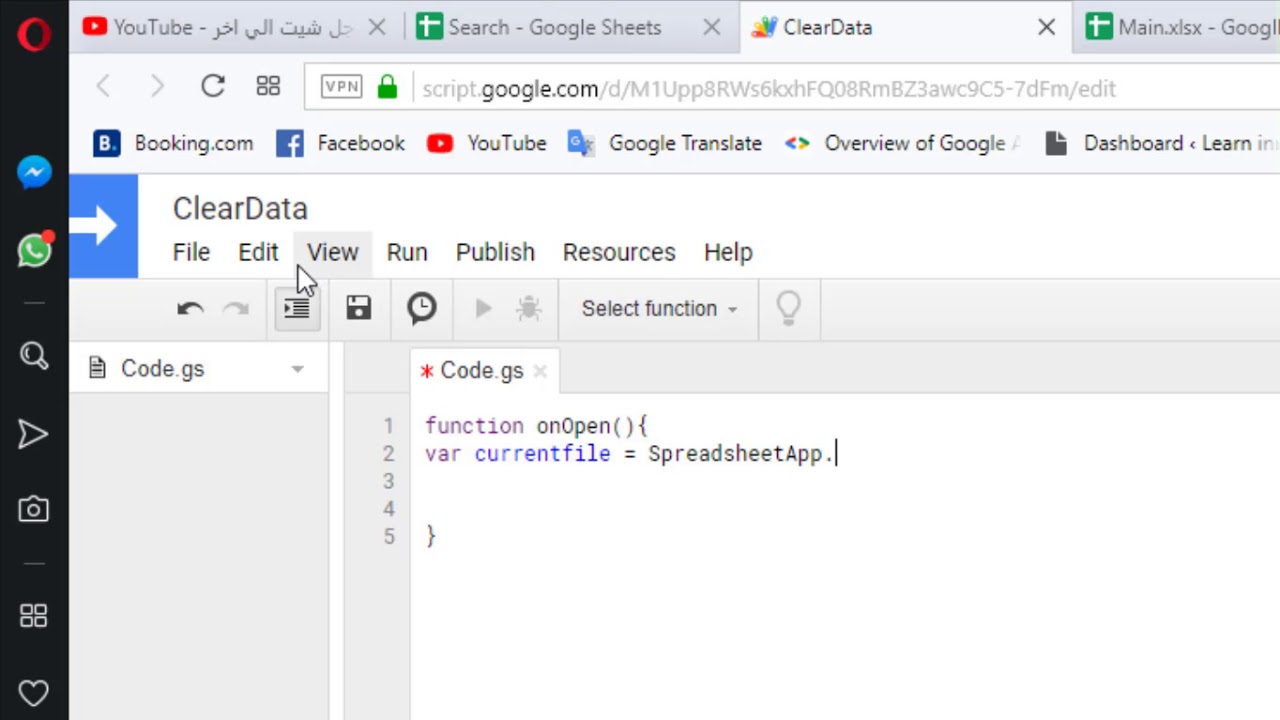Close the Code.gs editor tab
The width and height of the screenshot is (1280, 720).
[540, 371]
